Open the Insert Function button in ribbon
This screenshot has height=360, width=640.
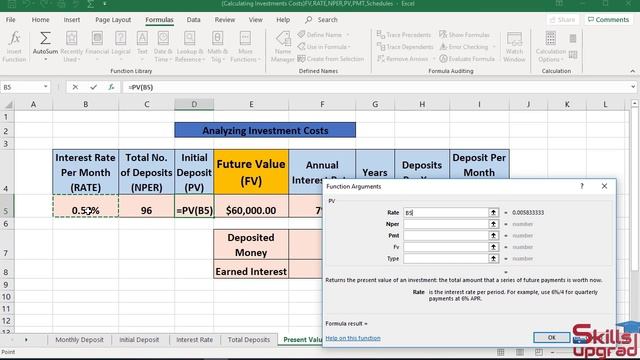14,47
